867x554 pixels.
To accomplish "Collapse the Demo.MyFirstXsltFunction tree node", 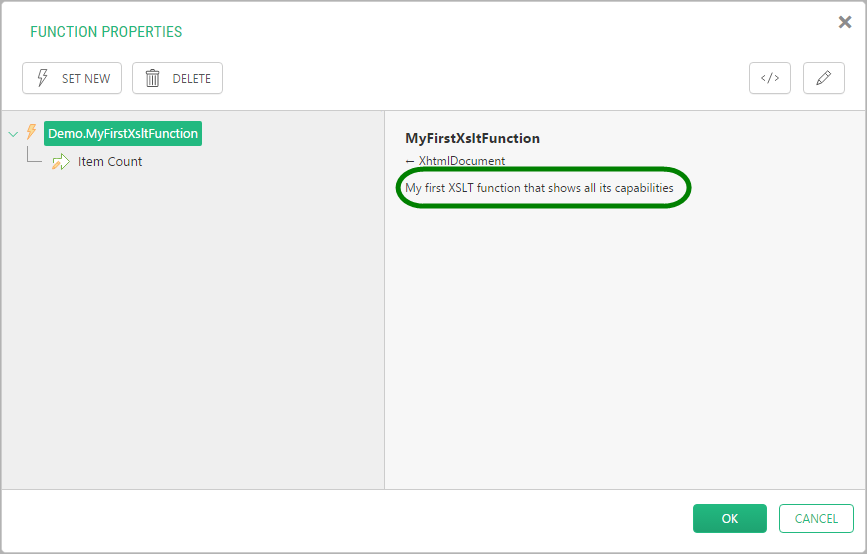I will coord(13,134).
